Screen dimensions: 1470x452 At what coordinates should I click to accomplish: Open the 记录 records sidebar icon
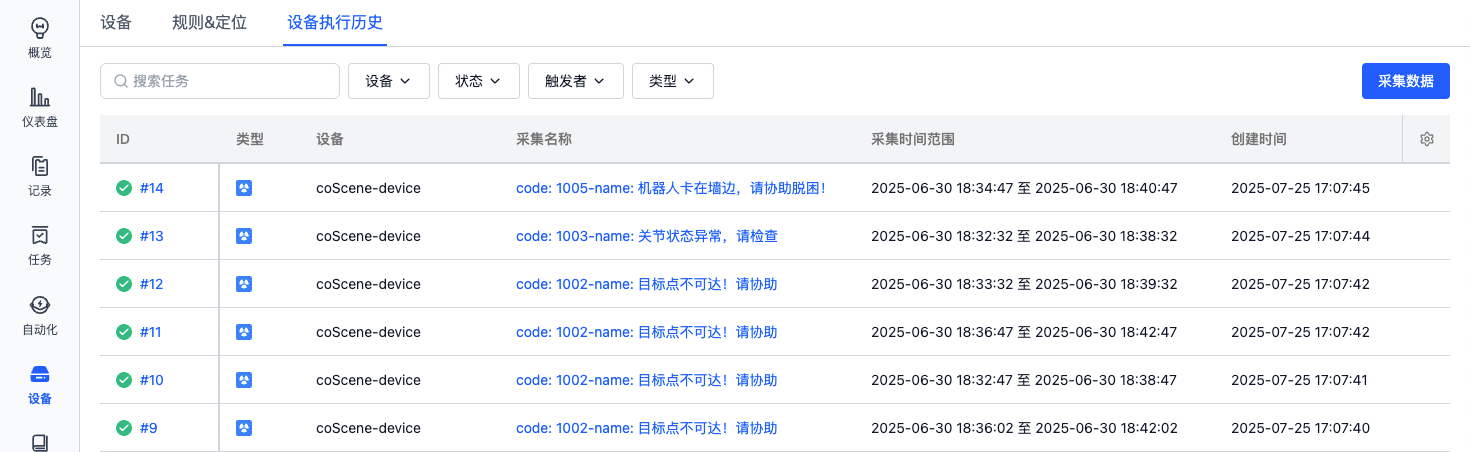(40, 166)
